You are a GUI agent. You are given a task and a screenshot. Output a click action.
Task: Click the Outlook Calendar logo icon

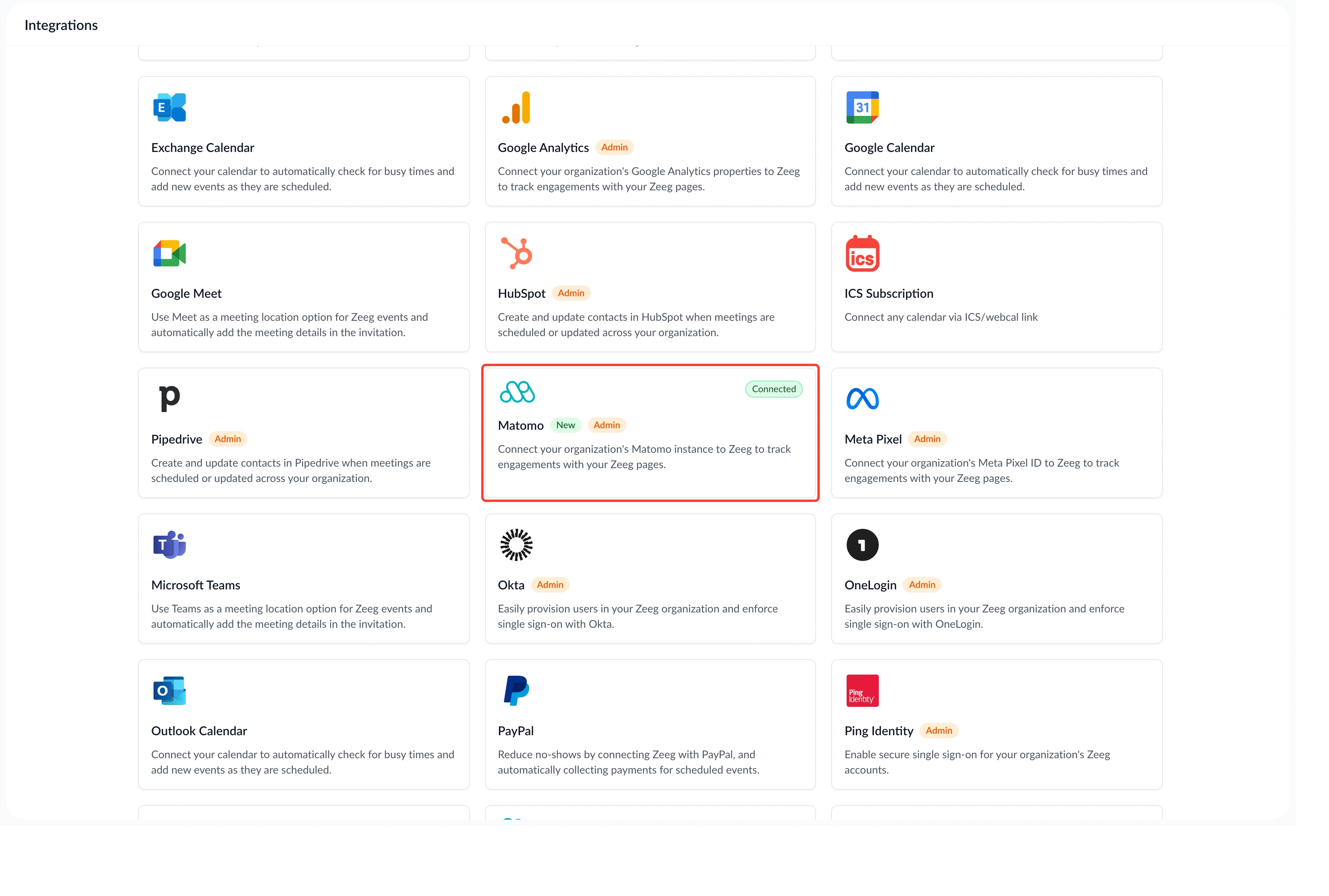click(169, 690)
